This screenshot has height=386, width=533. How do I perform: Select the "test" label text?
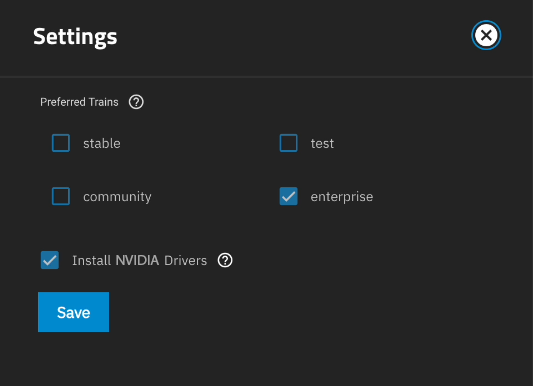coord(322,143)
